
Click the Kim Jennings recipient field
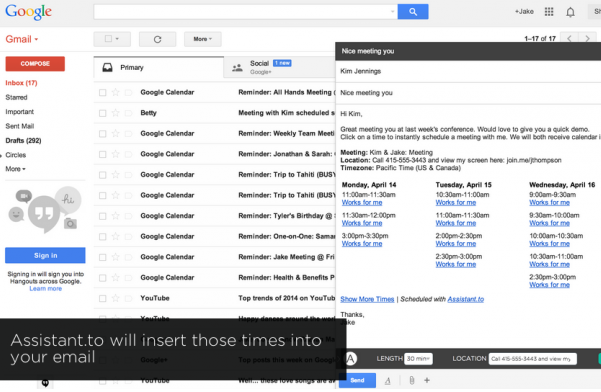[468, 71]
